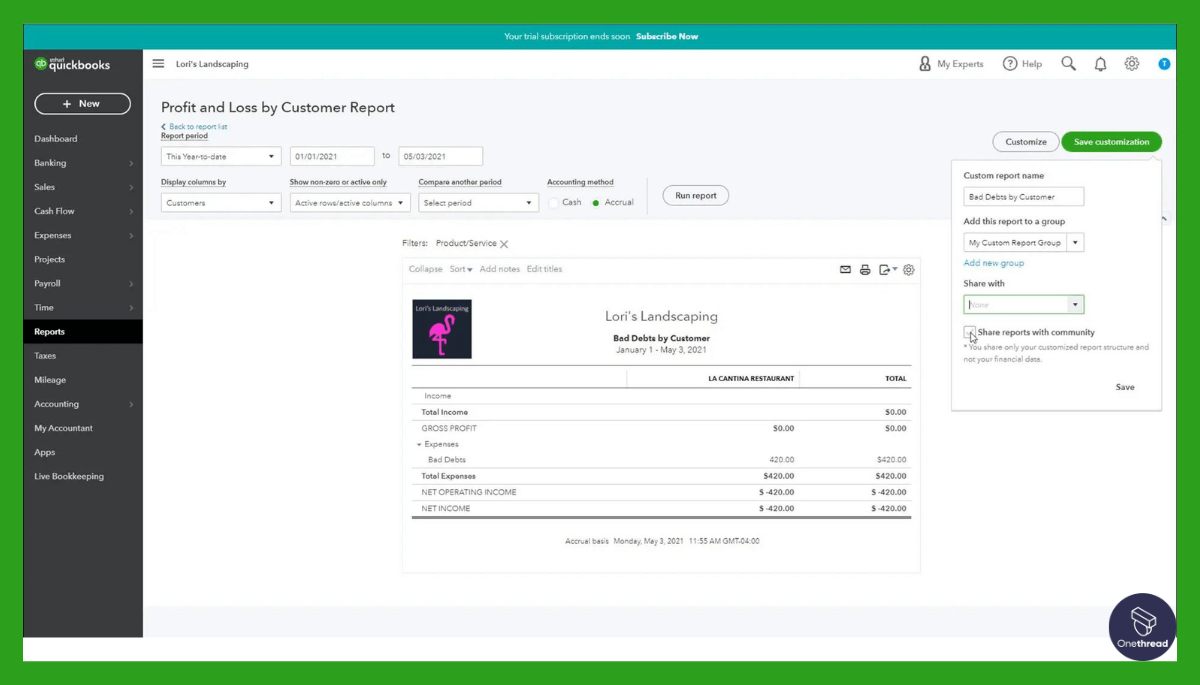1200x685 pixels.
Task: Open the Select period comparison dropdown
Action: pos(478,202)
